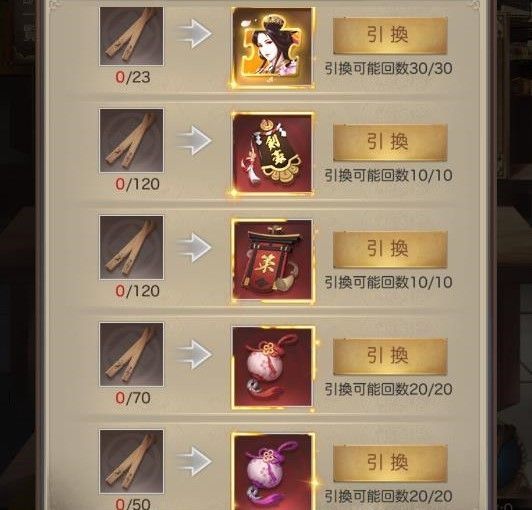Tap the wooden sticks cost icon showing 0/50
The height and width of the screenshot is (510, 532).
point(131,461)
